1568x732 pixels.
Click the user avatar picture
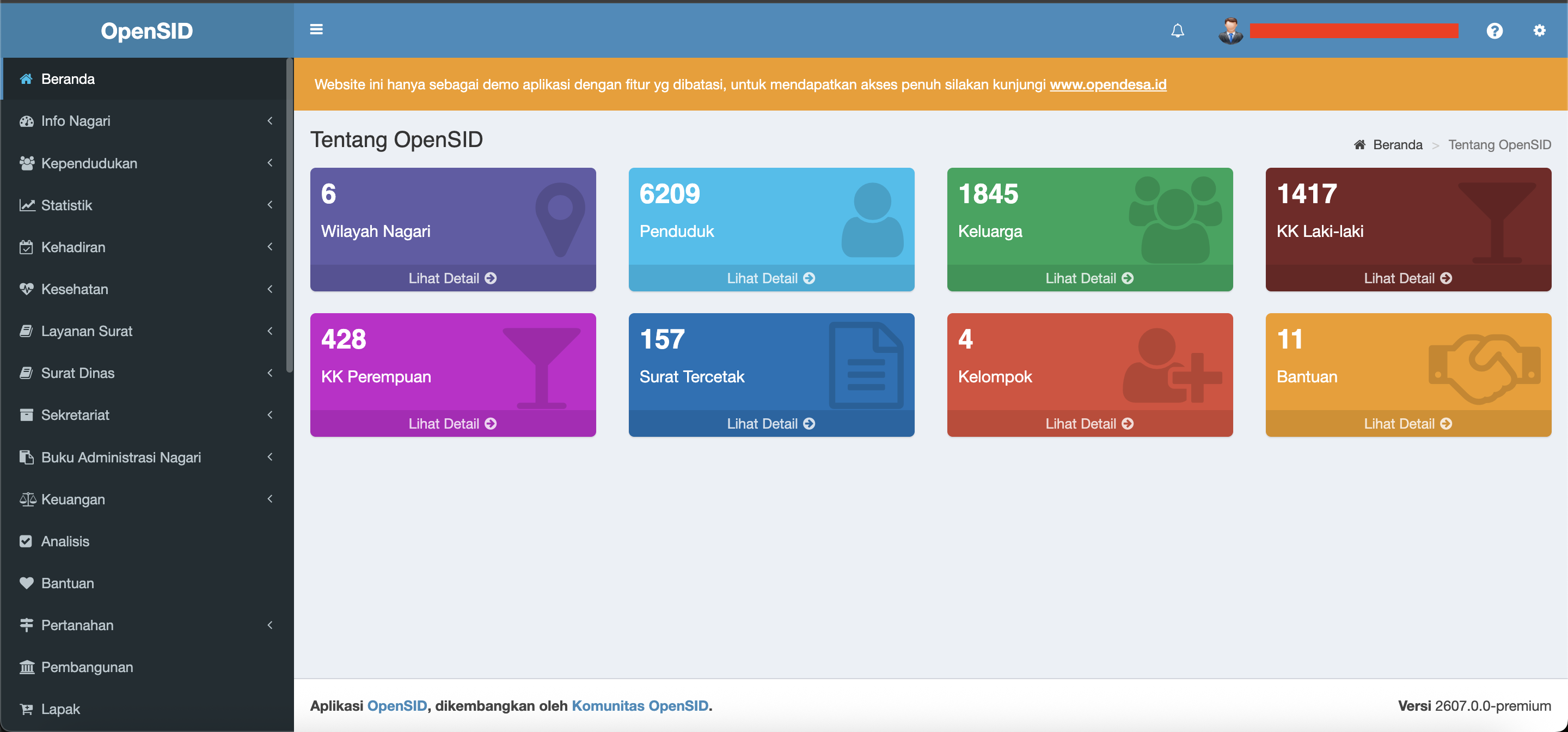[1230, 30]
